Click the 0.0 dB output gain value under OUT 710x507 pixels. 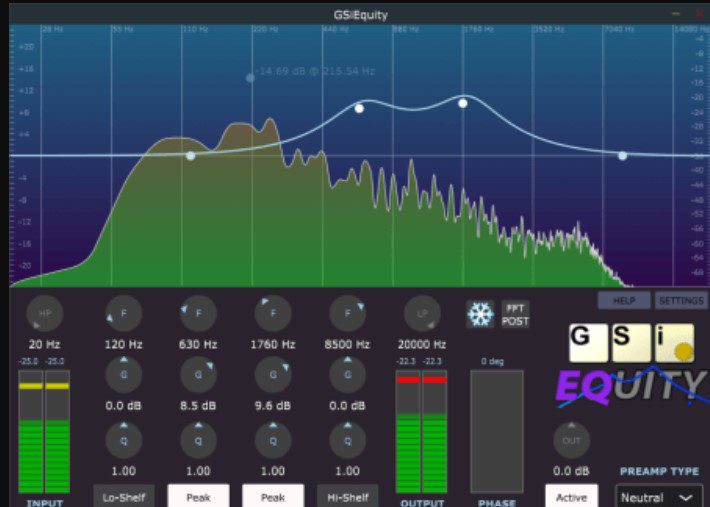[571, 471]
